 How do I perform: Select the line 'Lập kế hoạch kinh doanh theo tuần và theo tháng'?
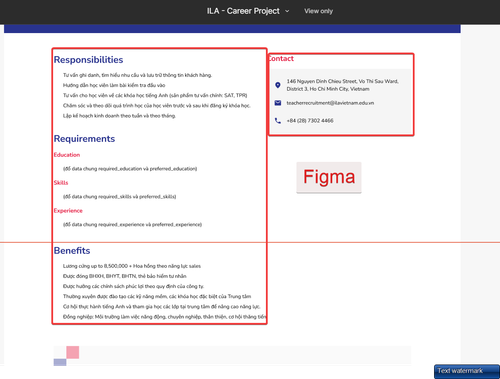point(119,116)
